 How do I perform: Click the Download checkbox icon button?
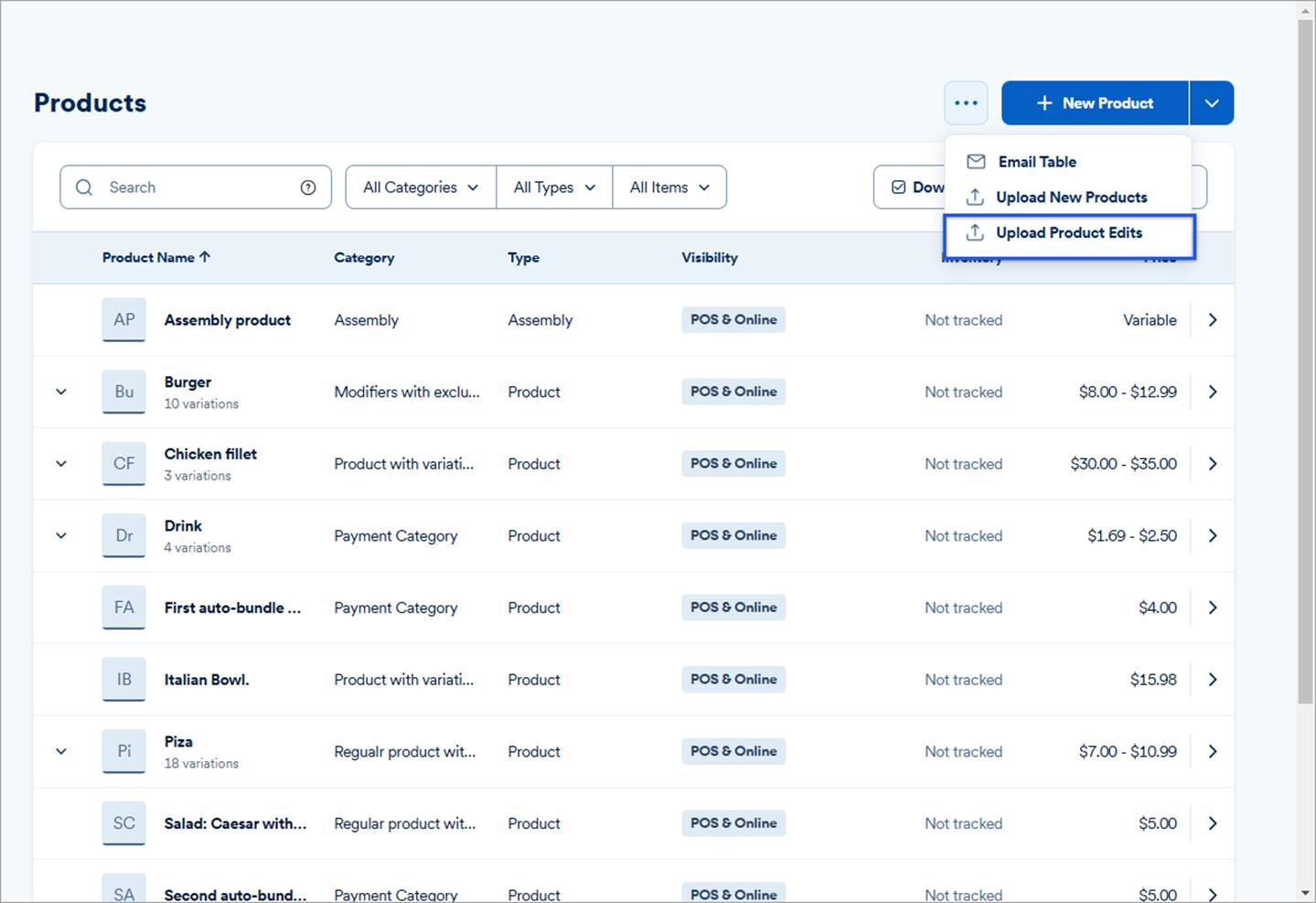click(897, 187)
